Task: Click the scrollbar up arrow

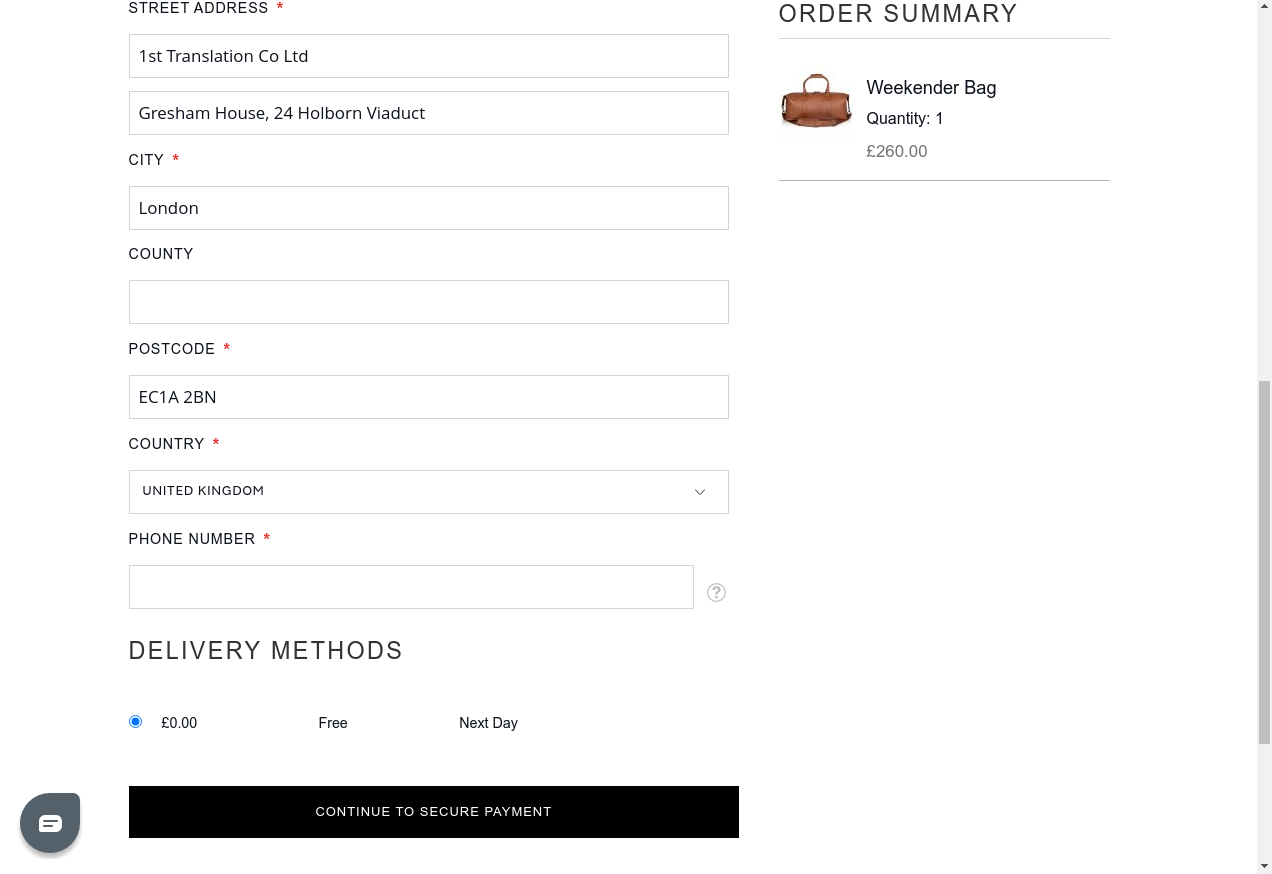Action: click(x=1264, y=8)
